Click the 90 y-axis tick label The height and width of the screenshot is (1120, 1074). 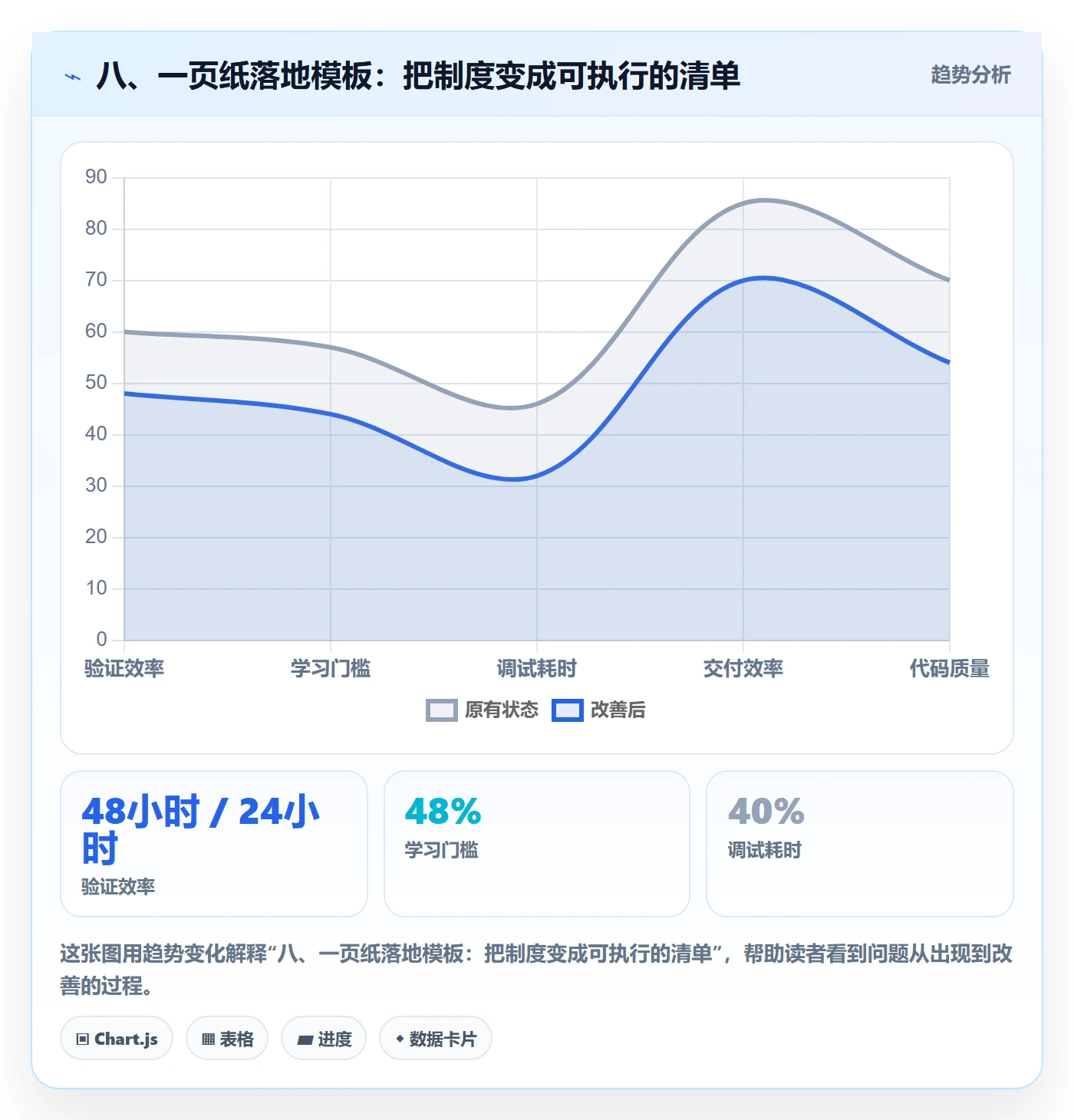[96, 177]
